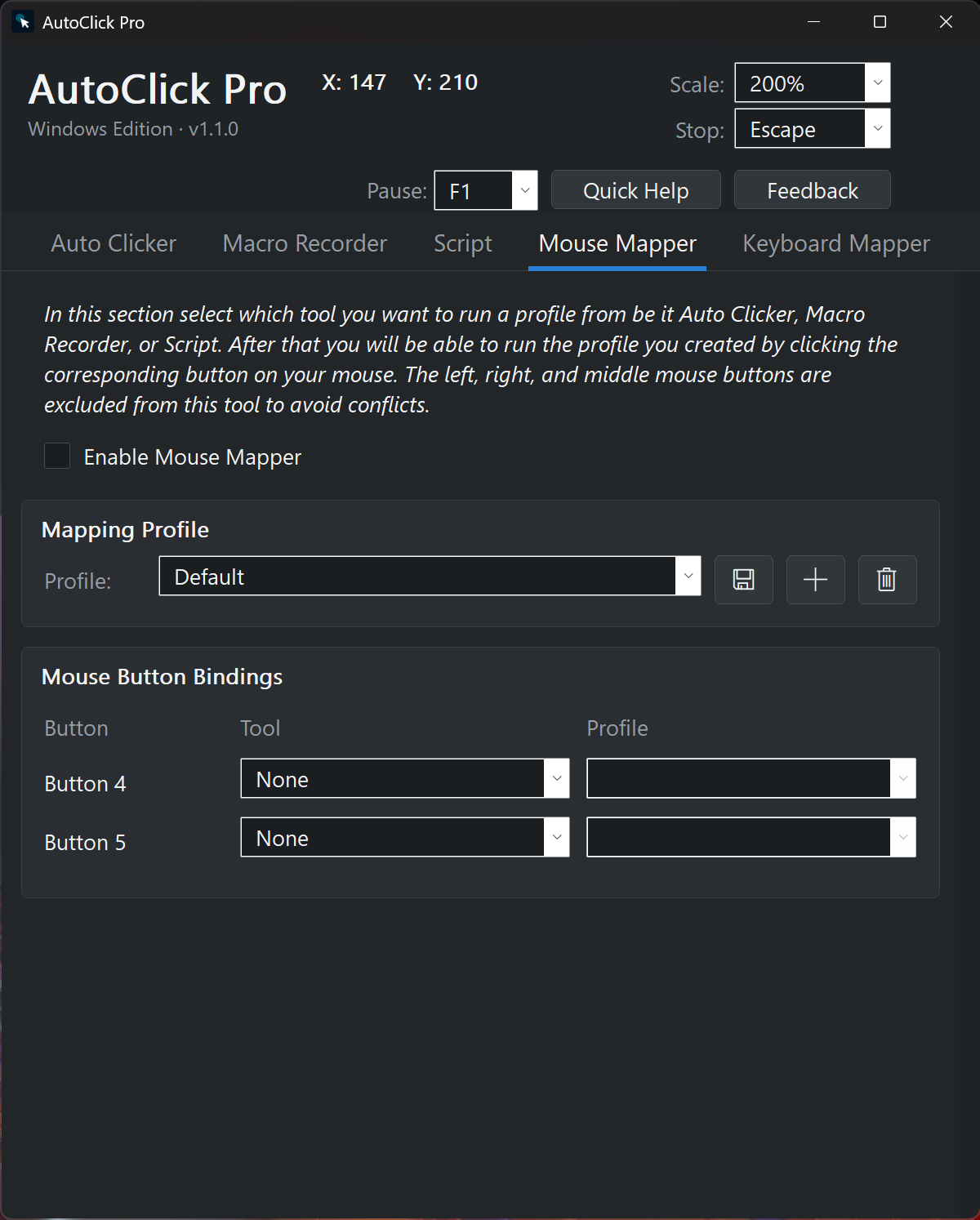Click the Y: 210 coordinate readout
The width and height of the screenshot is (980, 1220).
click(446, 82)
